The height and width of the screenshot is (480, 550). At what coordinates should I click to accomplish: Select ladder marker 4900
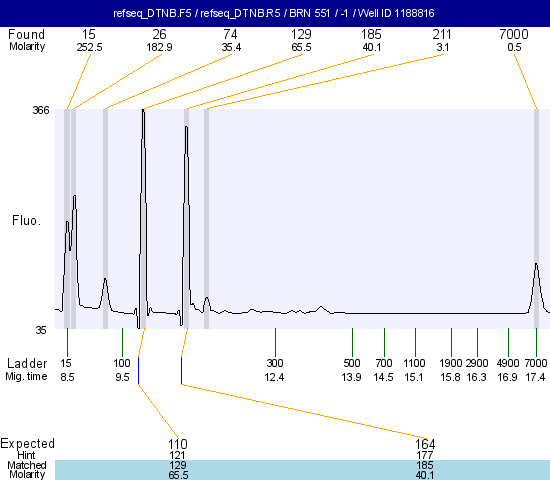click(508, 363)
